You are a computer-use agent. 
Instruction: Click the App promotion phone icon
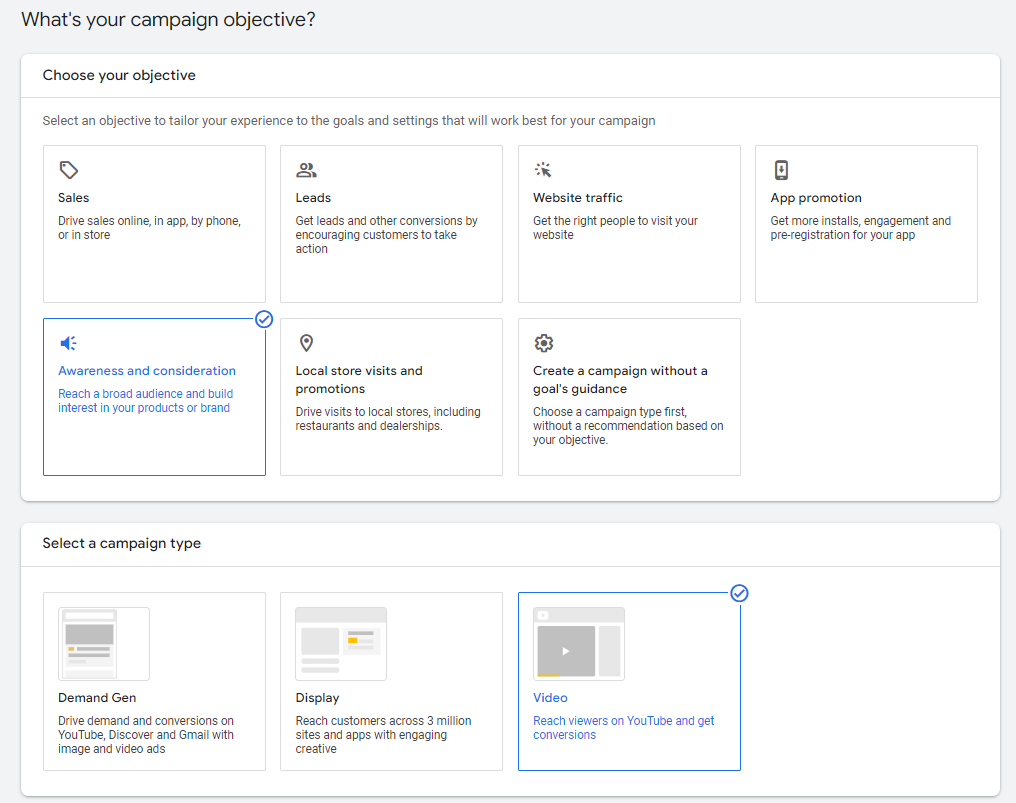click(781, 170)
